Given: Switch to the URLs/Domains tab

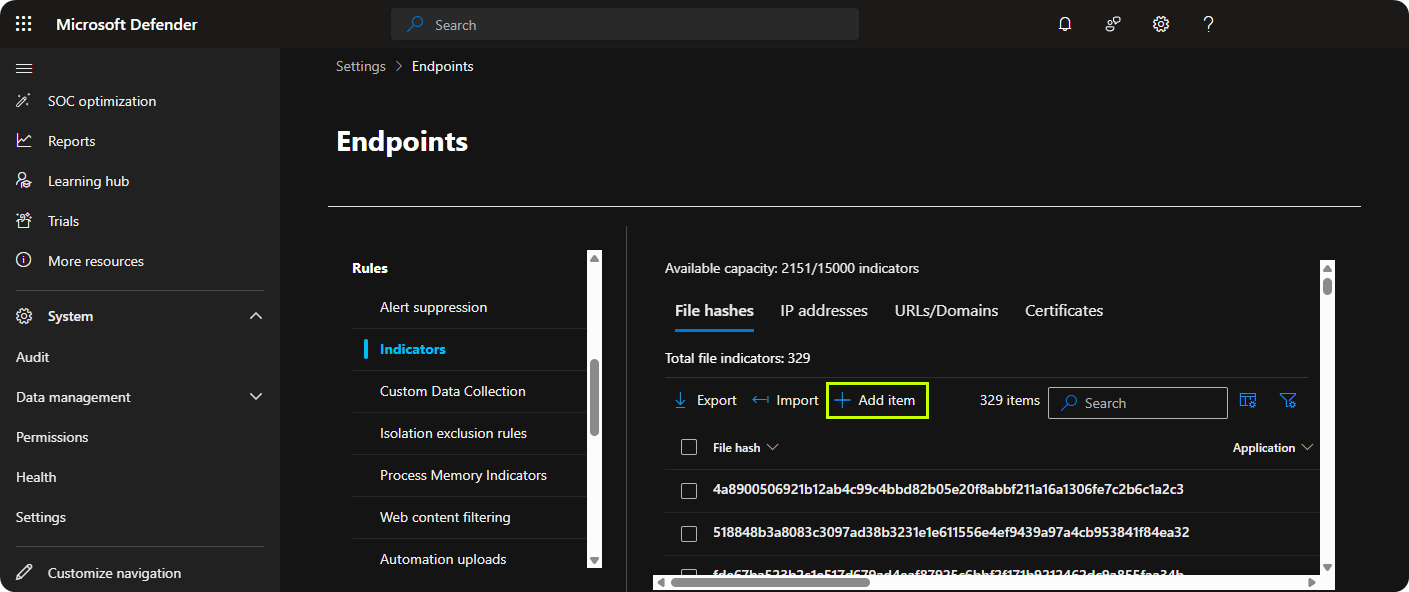Looking at the screenshot, I should (946, 311).
